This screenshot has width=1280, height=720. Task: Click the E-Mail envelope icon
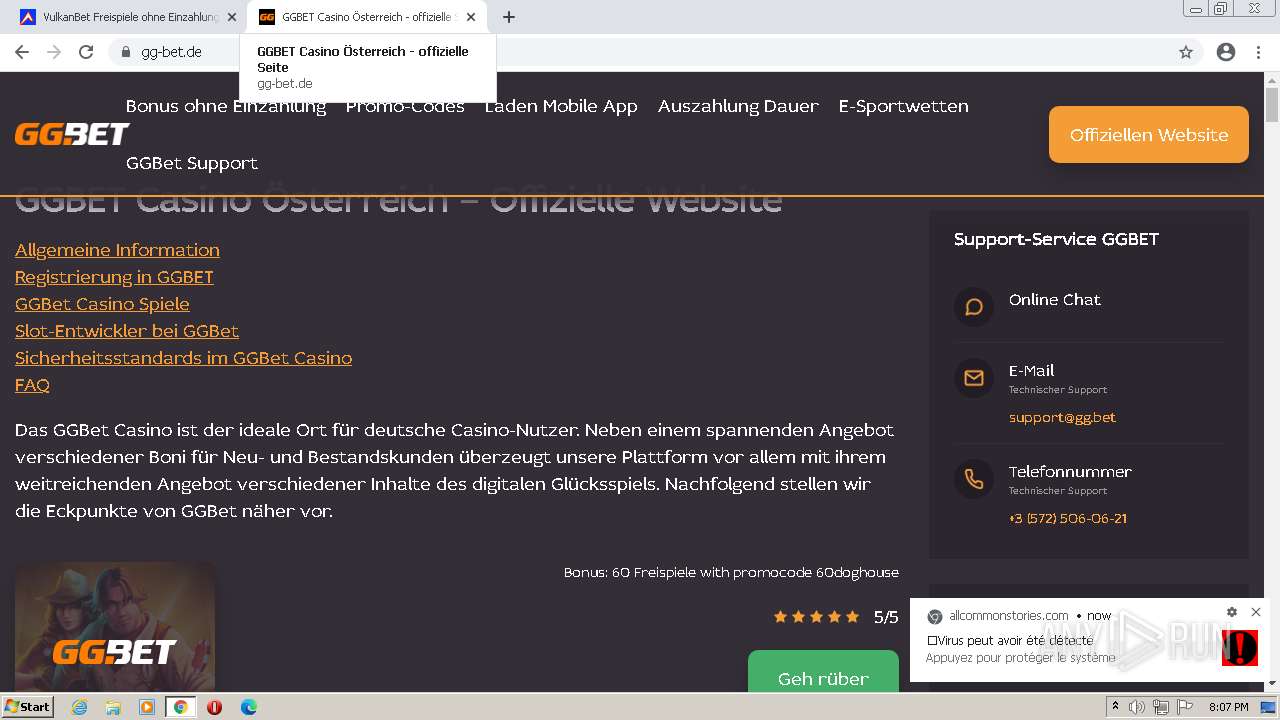(973, 378)
